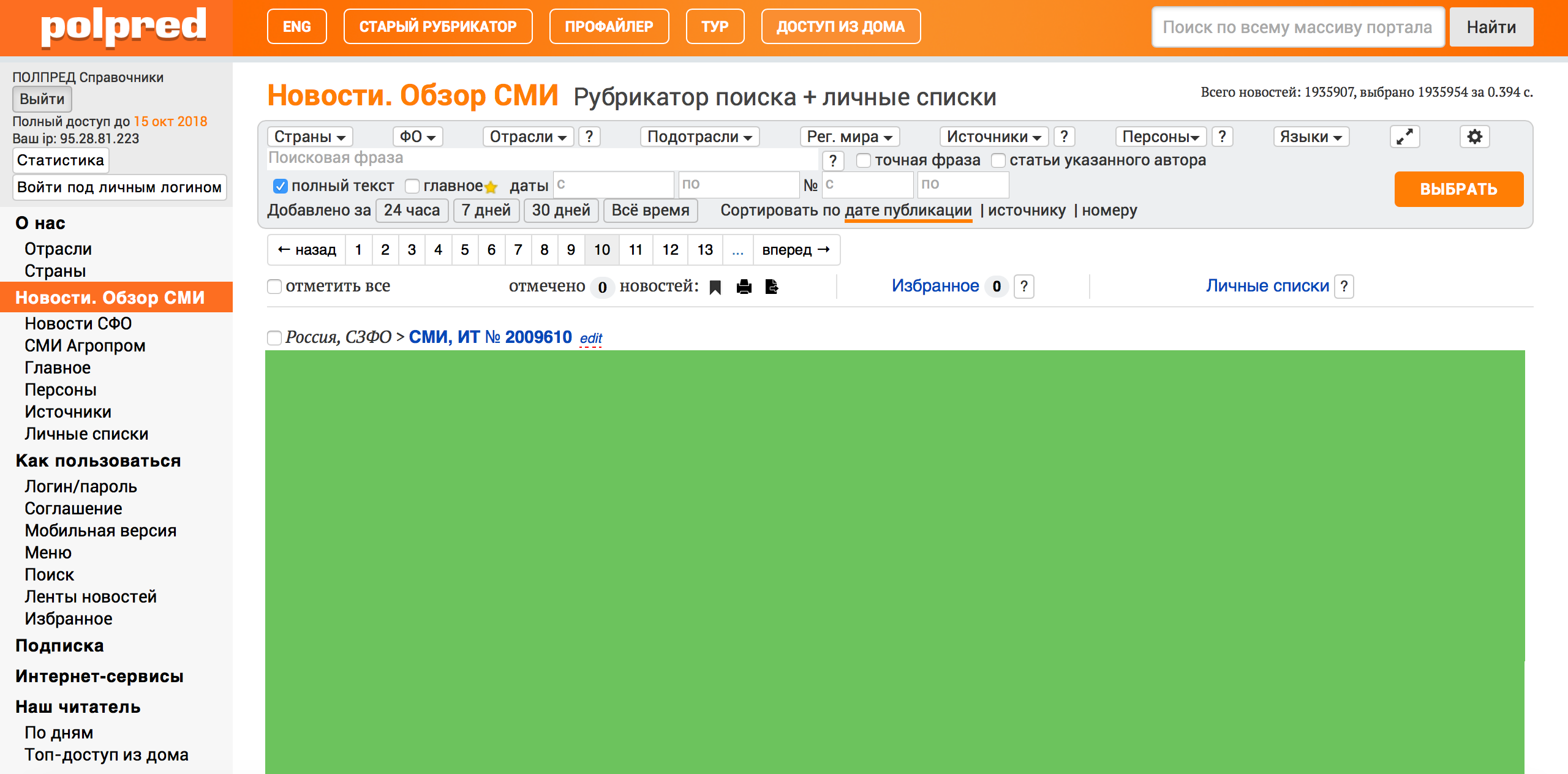Click help question mark next to Избранное
Image resolution: width=1568 pixels, height=774 pixels.
[1024, 287]
